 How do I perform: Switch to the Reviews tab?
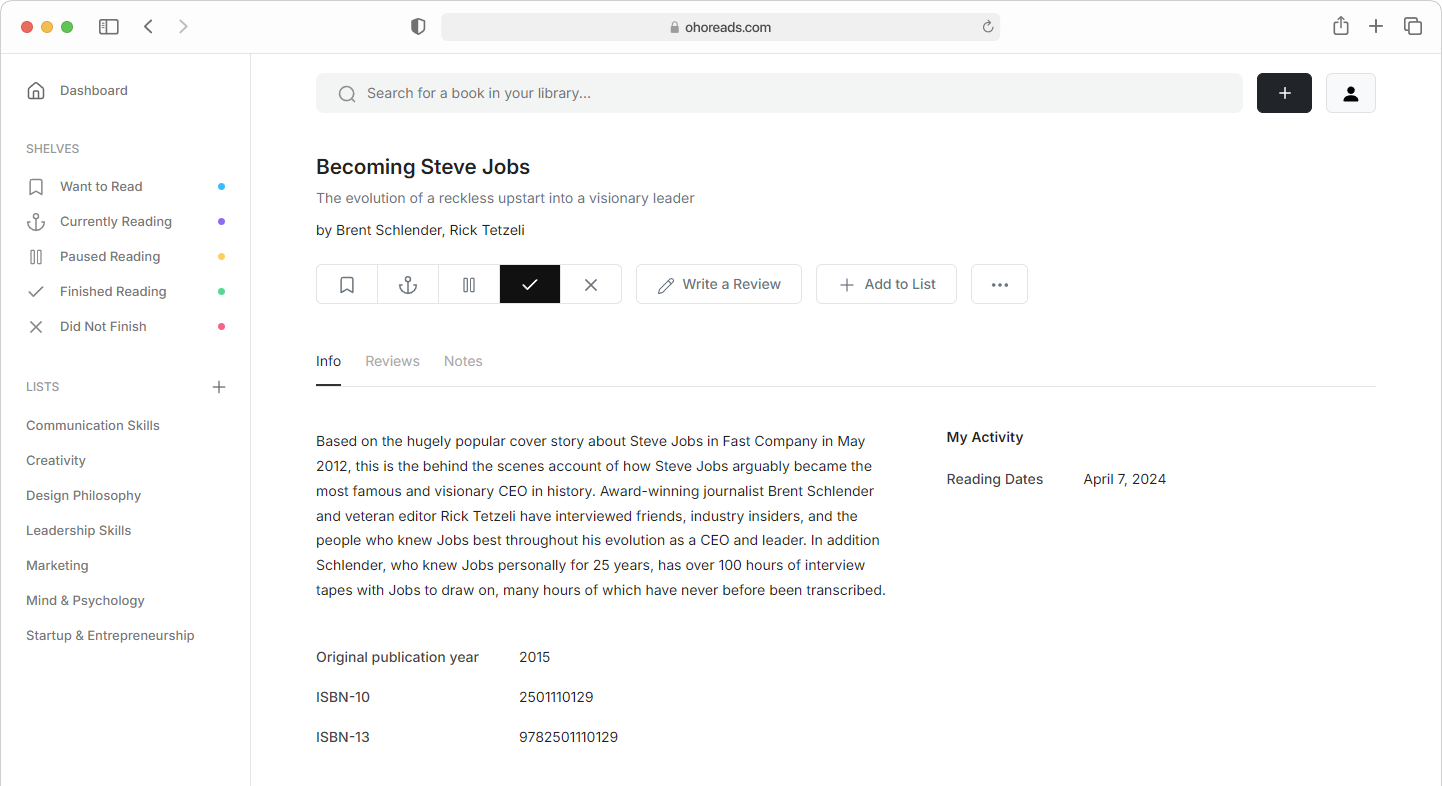[392, 361]
